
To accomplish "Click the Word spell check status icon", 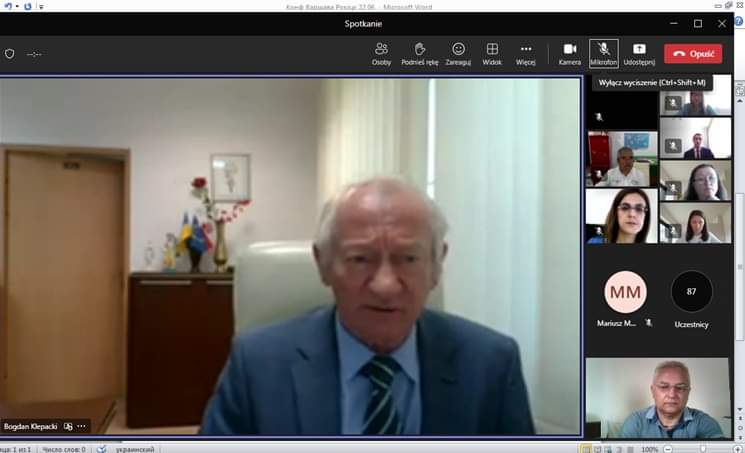I will point(101,448).
